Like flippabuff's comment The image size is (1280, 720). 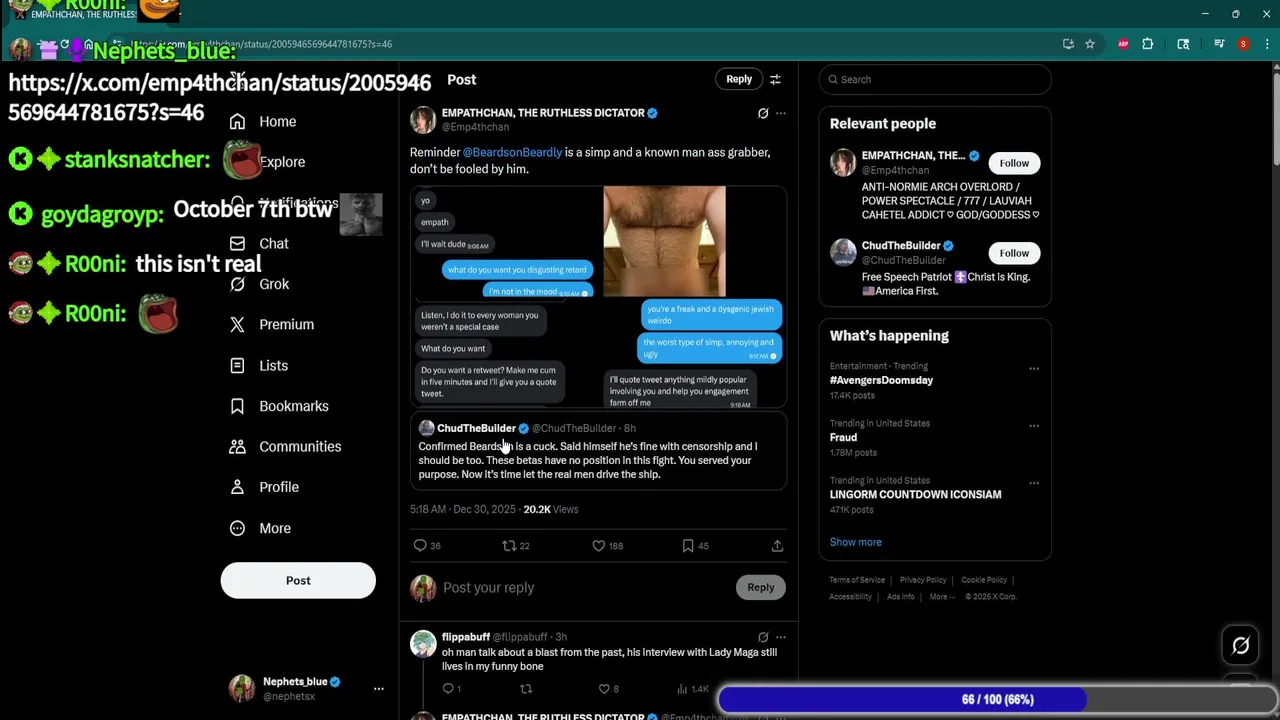603,689
